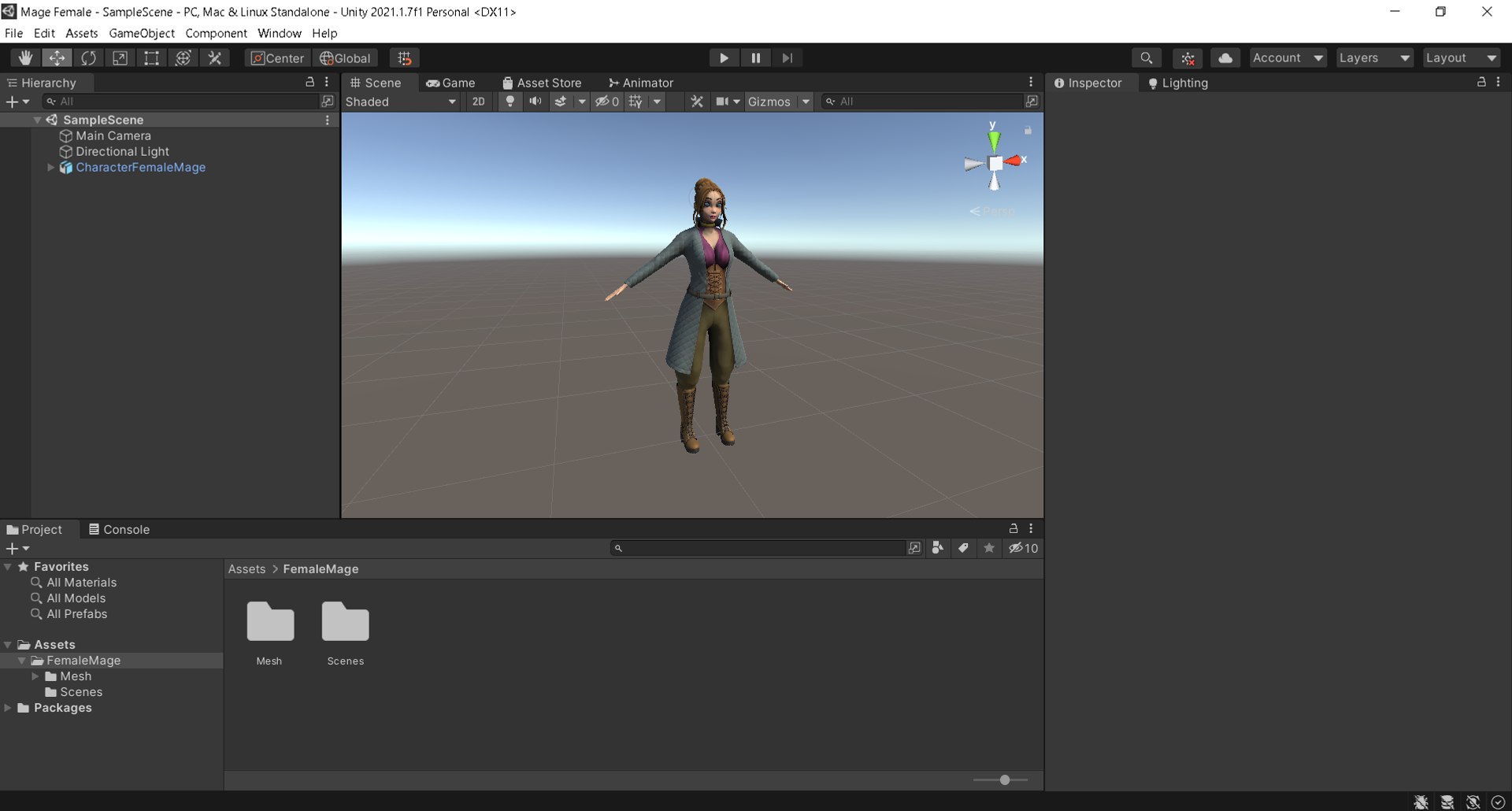Open collab/version control status icon
The image size is (1512, 811).
tap(1188, 58)
